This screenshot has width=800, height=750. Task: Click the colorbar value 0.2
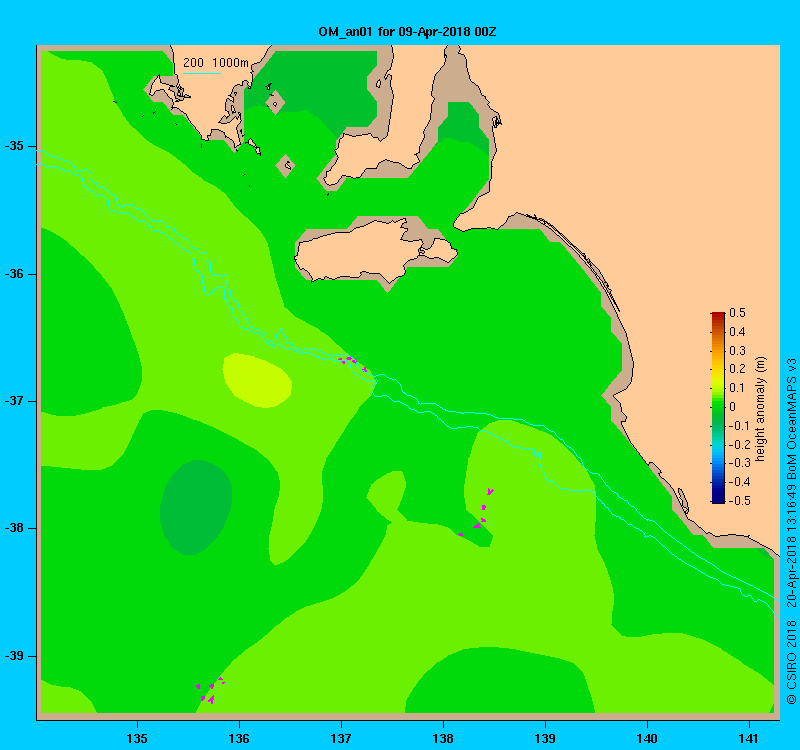pos(738,369)
